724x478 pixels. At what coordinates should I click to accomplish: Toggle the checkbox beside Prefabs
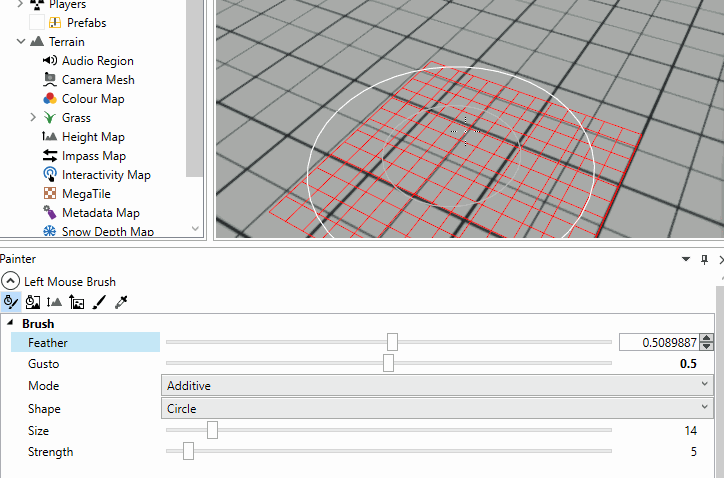pyautogui.click(x=36, y=22)
